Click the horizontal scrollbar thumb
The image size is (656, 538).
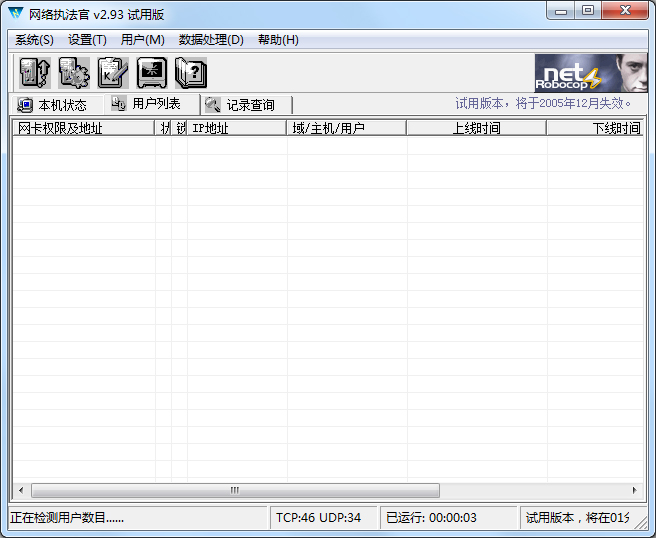[235, 491]
